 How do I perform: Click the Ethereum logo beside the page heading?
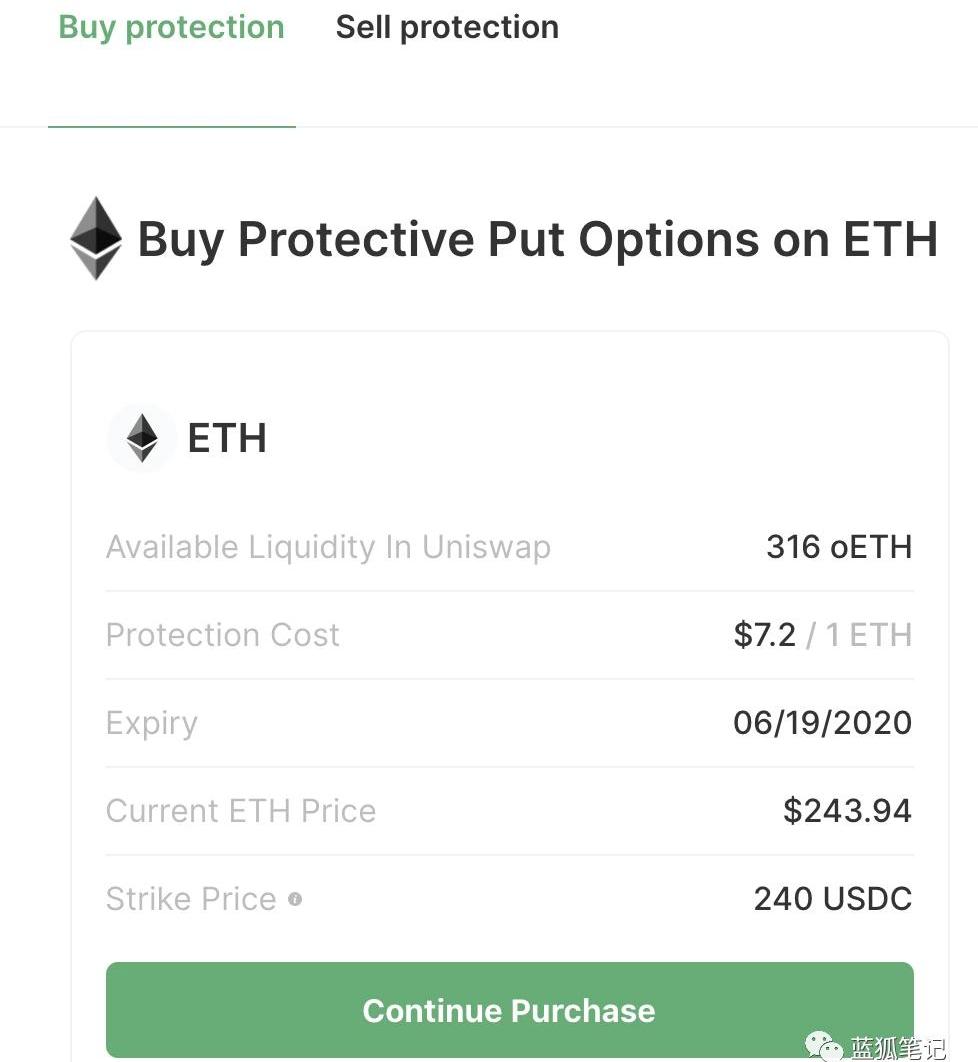[96, 239]
